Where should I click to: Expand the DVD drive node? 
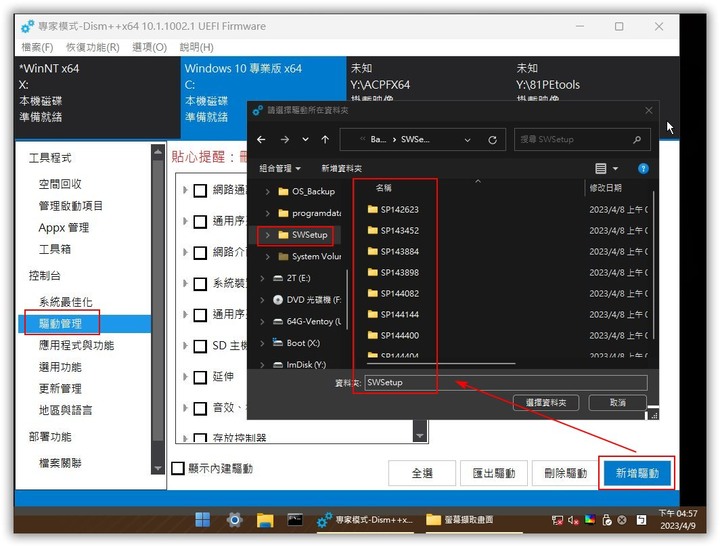262,299
